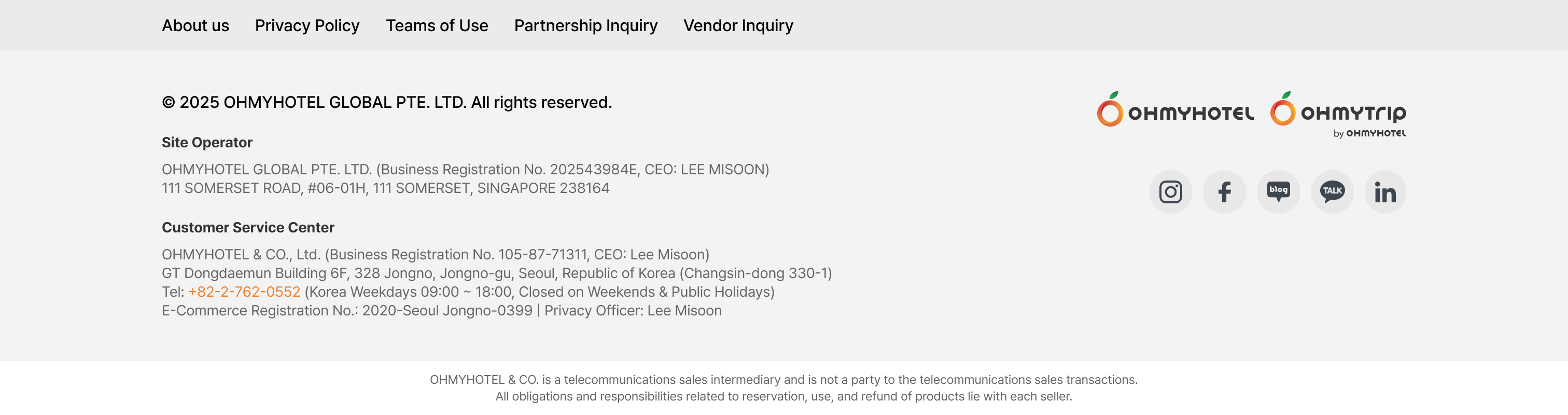The width and height of the screenshot is (1568, 415).
Task: Click the OHMYTRIP by OHMYHOTEL logo
Action: 1338,114
